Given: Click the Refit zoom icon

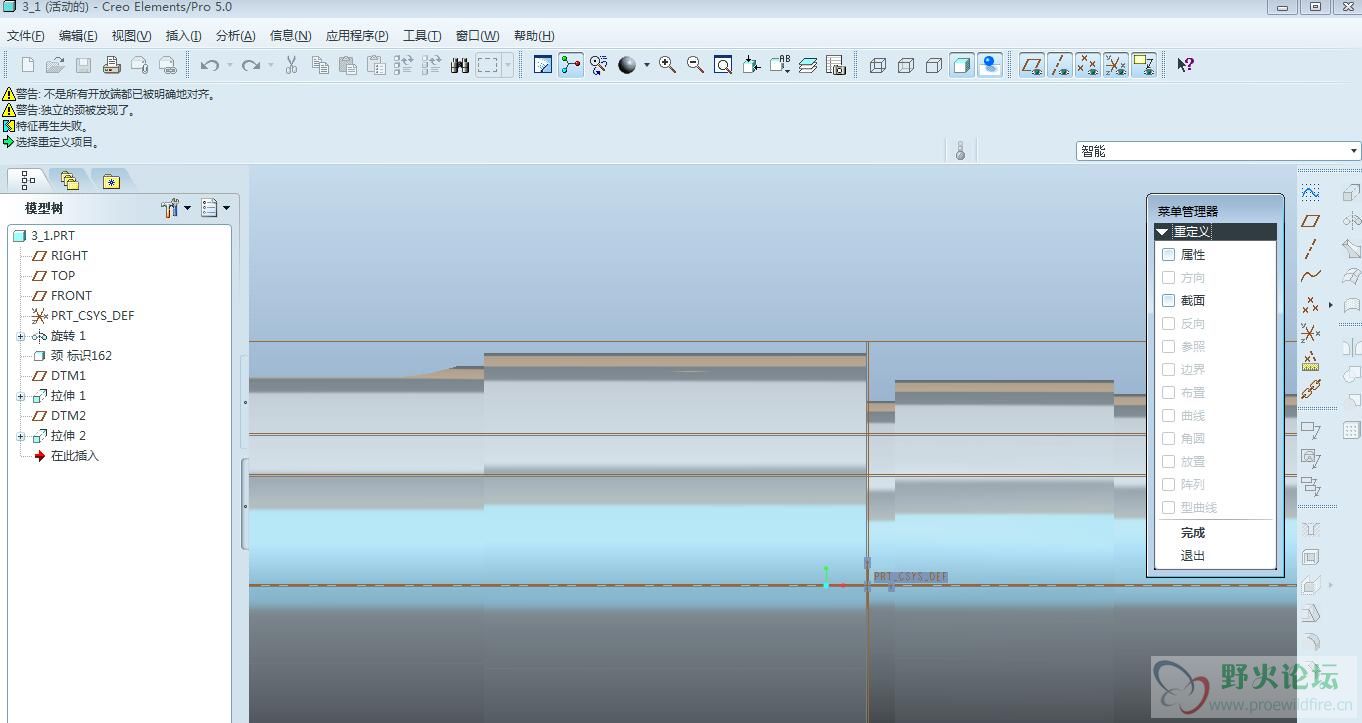Looking at the screenshot, I should point(723,65).
